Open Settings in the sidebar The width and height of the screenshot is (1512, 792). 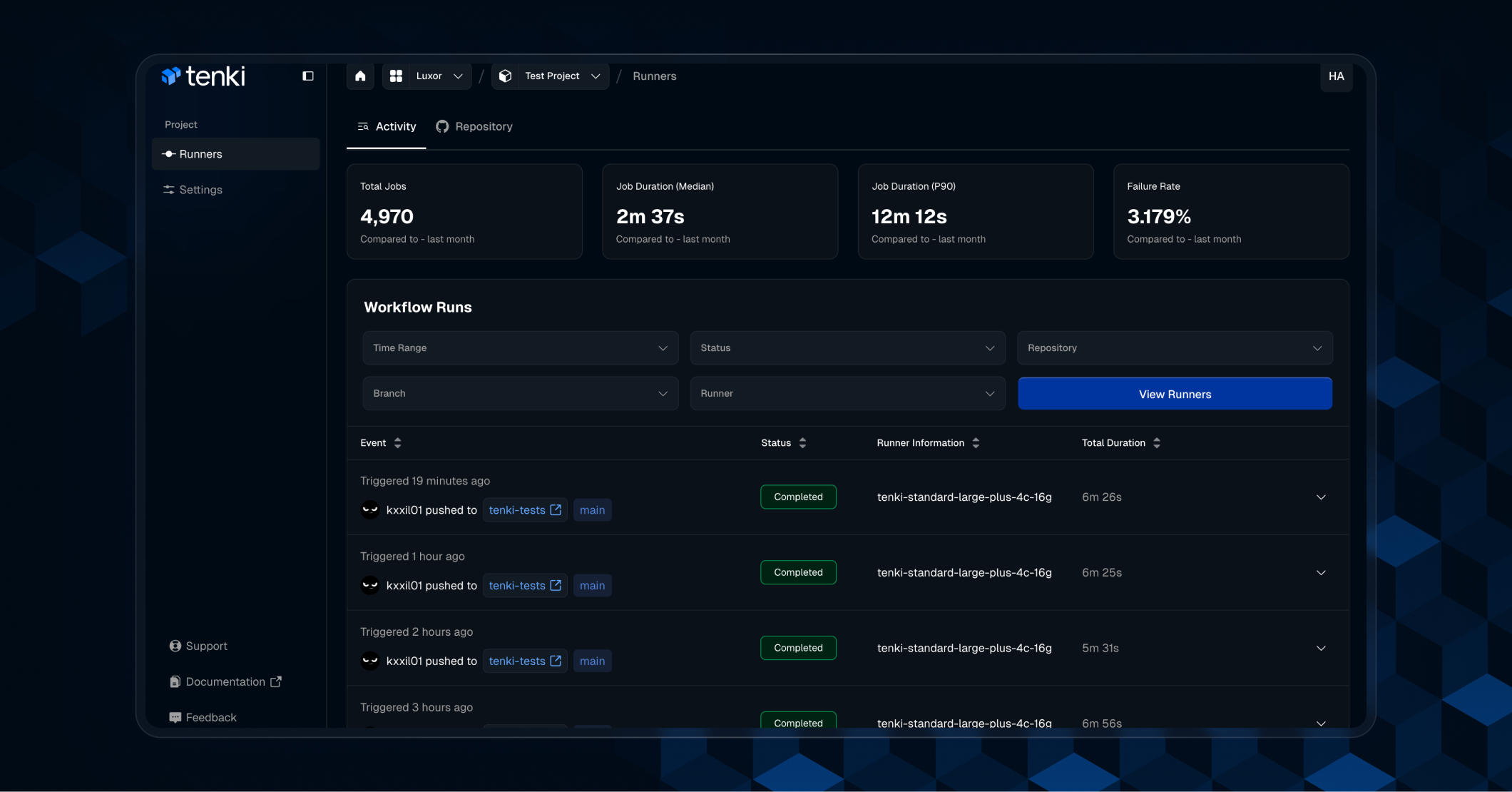pos(200,190)
